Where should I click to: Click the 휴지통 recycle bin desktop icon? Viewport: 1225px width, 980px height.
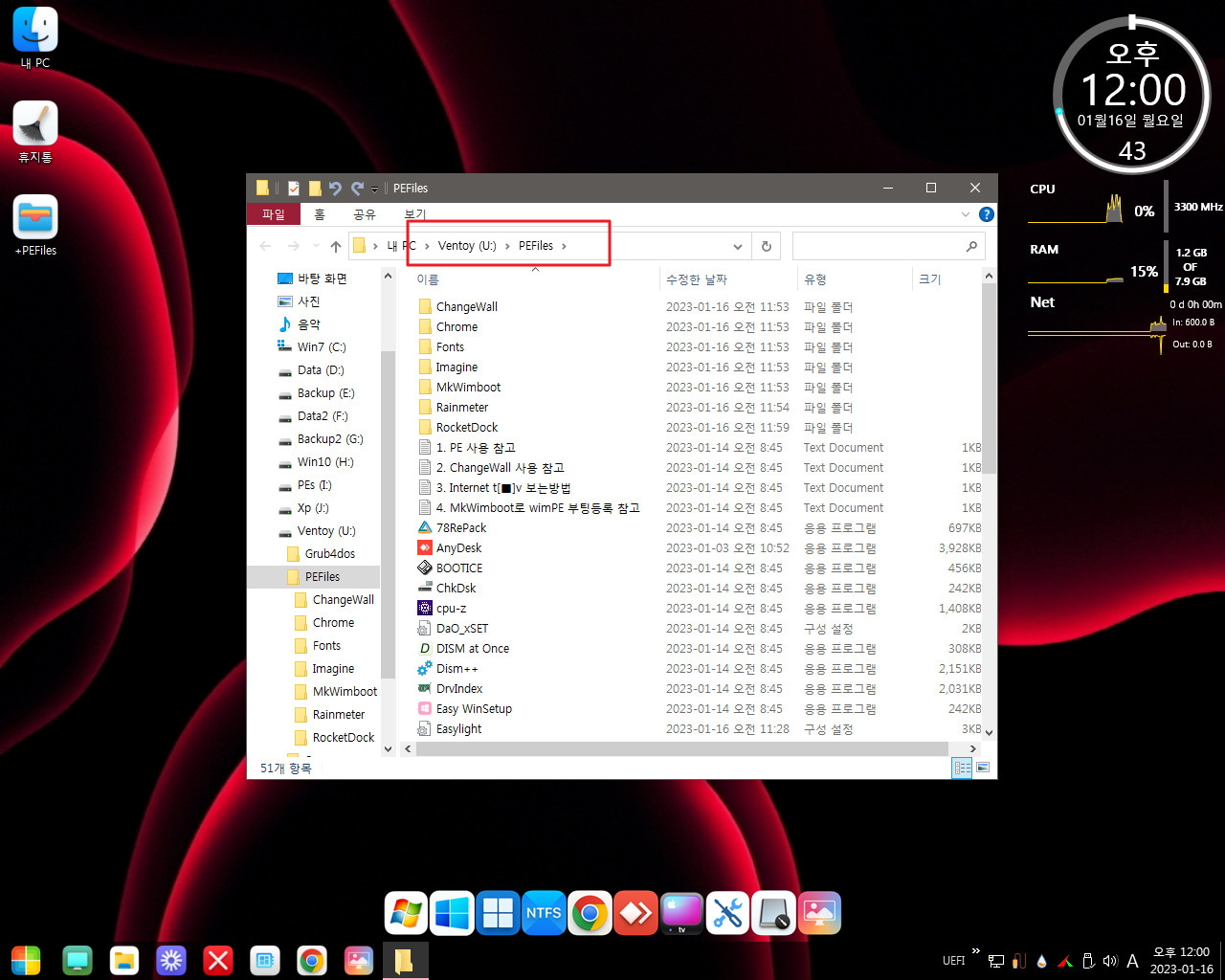tap(35, 132)
